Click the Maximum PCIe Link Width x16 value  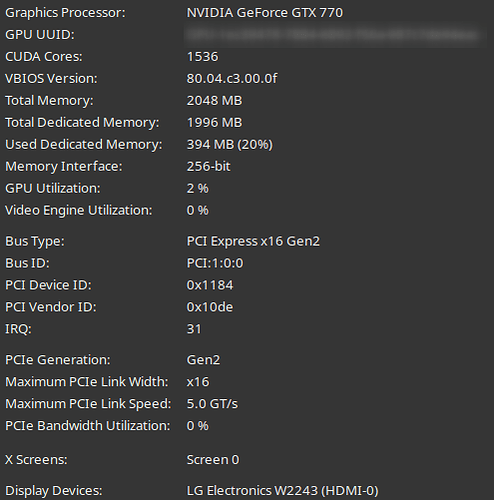[x=198, y=382]
